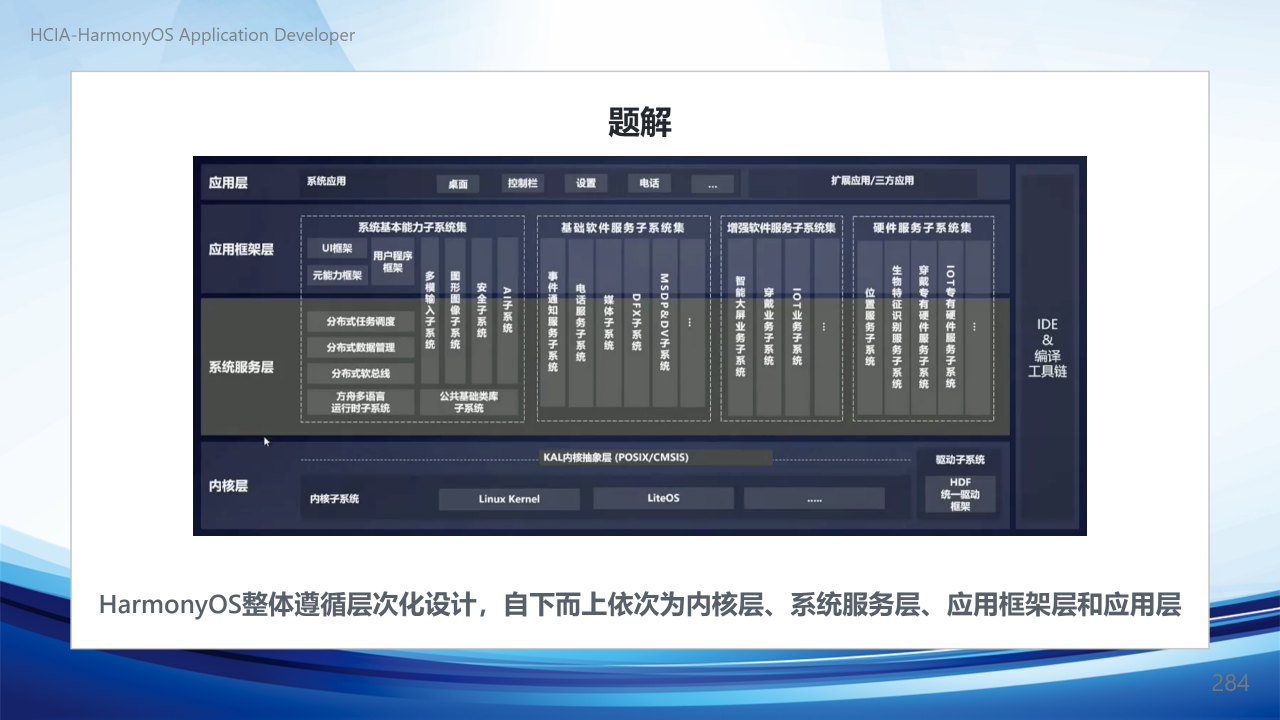Click the 用户程序框架 box
Screen dimensions: 1280x720
(x=393, y=262)
